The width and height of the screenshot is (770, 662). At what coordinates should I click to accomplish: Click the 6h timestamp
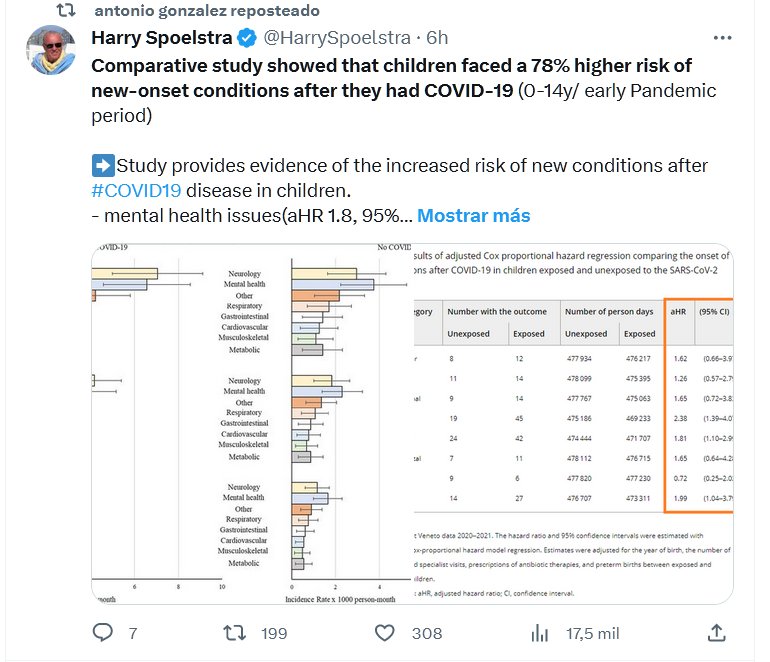tap(437, 39)
